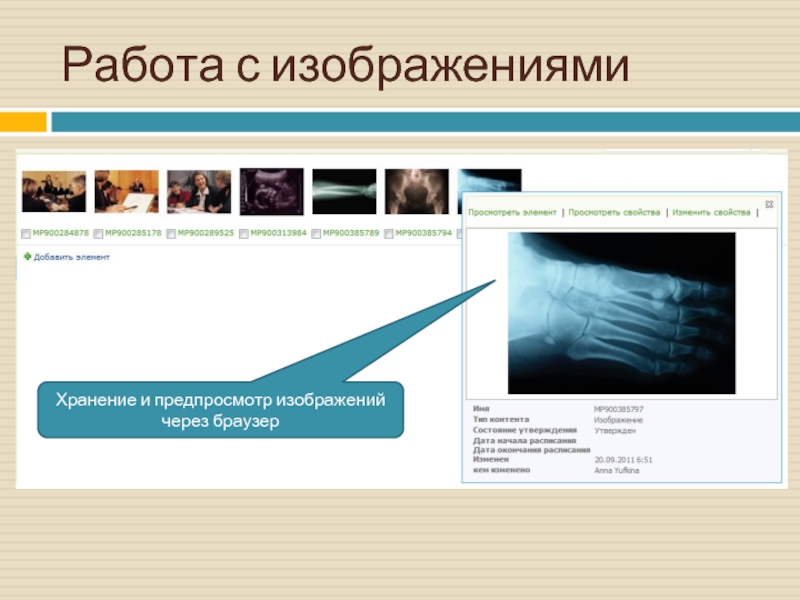800x600 pixels.
Task: Select the smiling woman thumbnail above MP900289525
Action: coord(199,192)
